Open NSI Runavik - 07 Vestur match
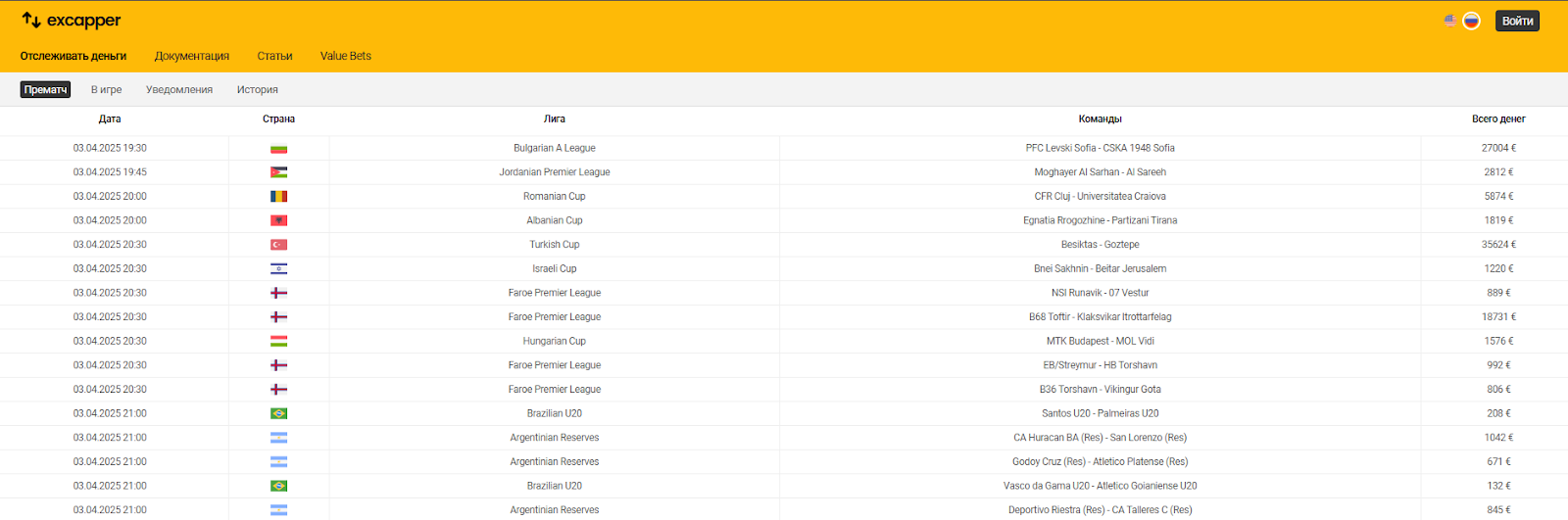Viewport: 1568px width, 520px height. (x=1100, y=293)
